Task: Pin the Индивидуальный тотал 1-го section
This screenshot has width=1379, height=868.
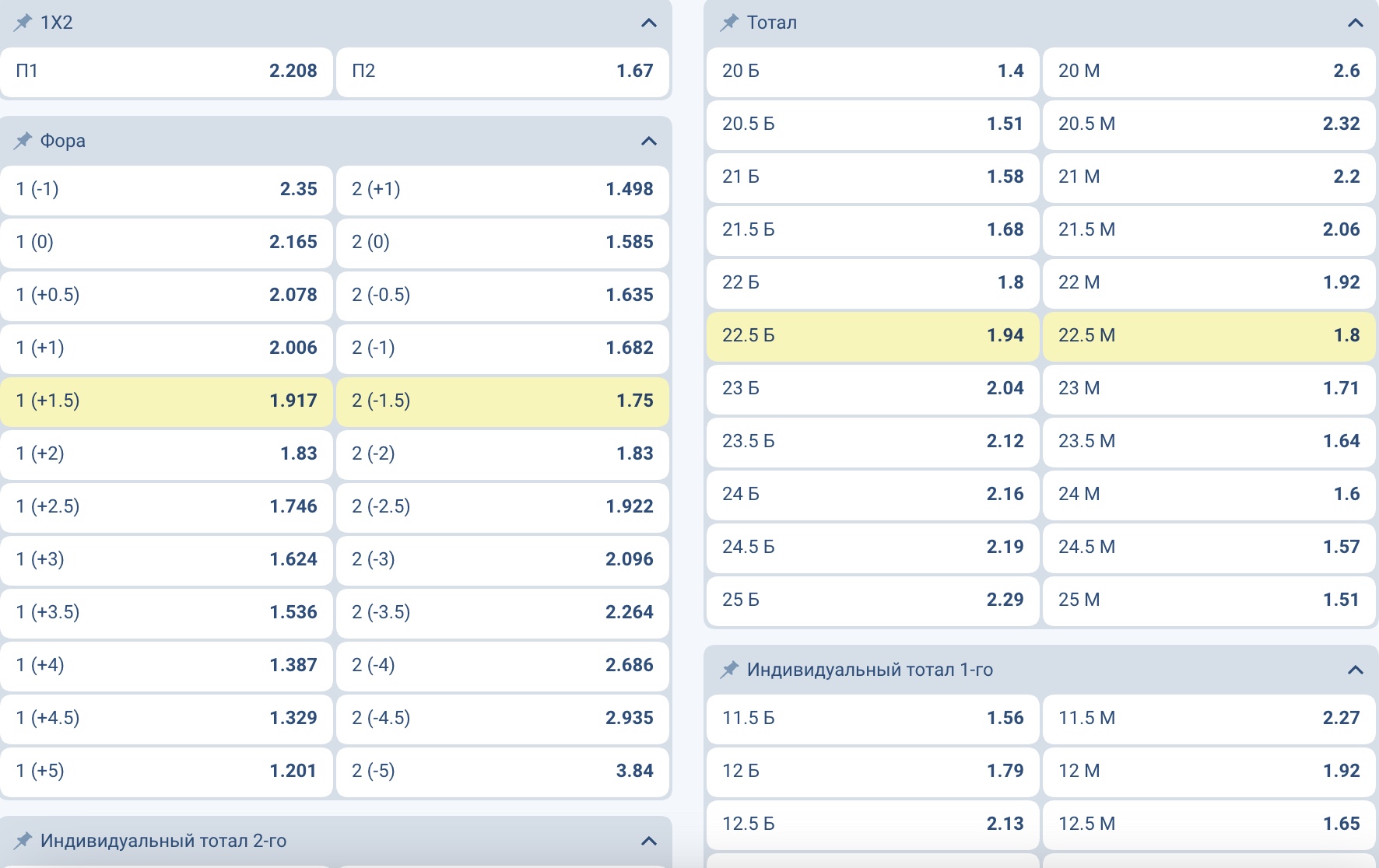Action: [729, 670]
